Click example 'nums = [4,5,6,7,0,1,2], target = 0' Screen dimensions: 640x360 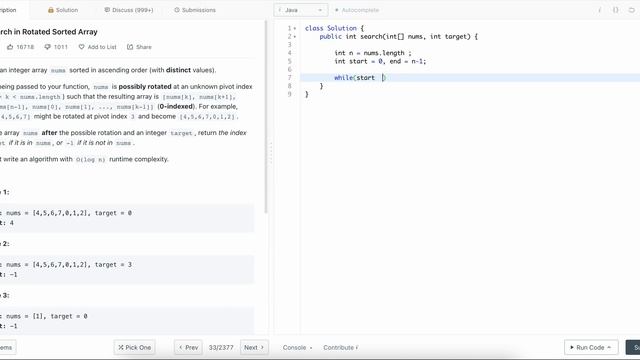click(69, 213)
